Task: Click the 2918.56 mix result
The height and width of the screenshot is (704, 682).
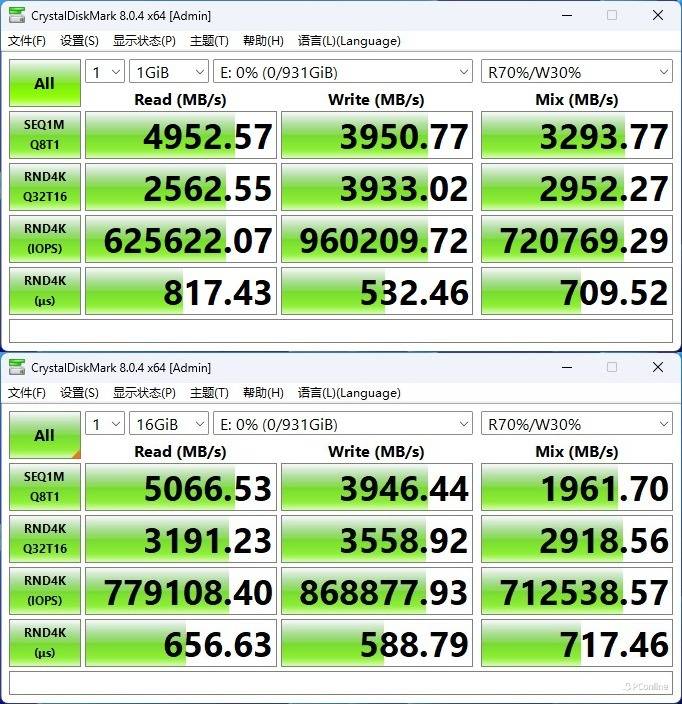Action: click(576, 539)
